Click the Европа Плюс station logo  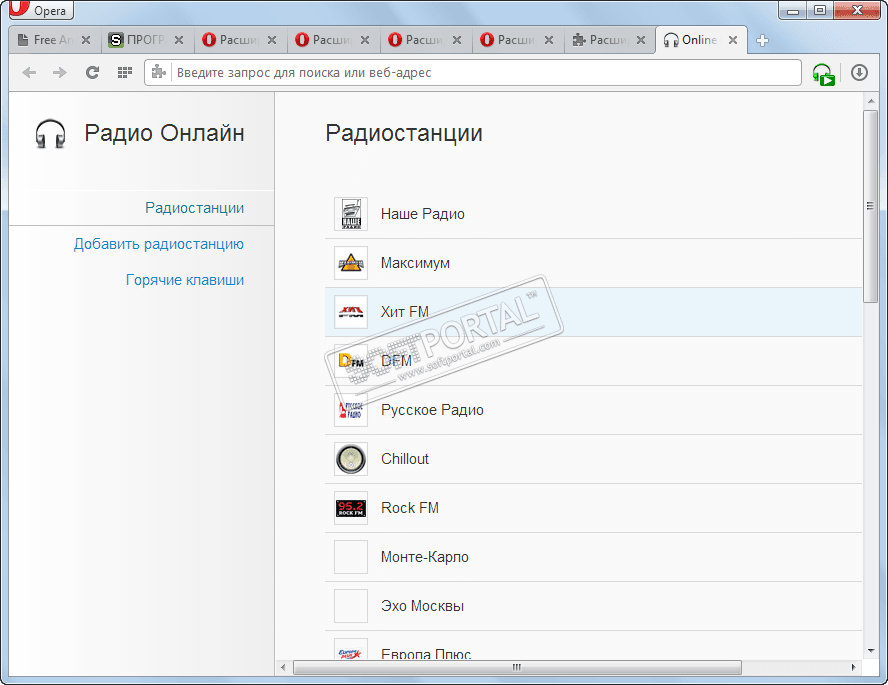click(x=351, y=649)
